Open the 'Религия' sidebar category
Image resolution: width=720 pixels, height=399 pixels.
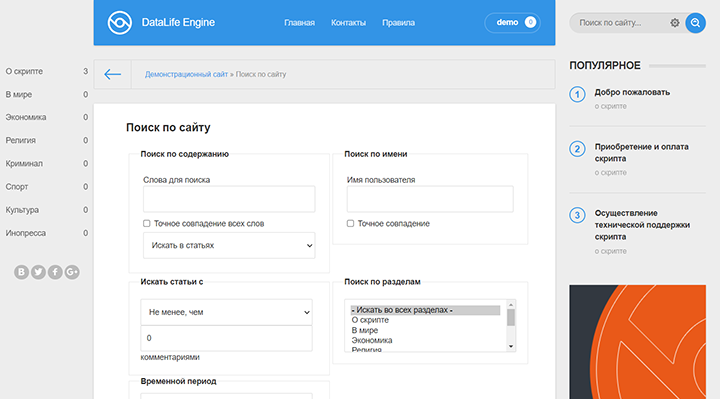coord(21,140)
